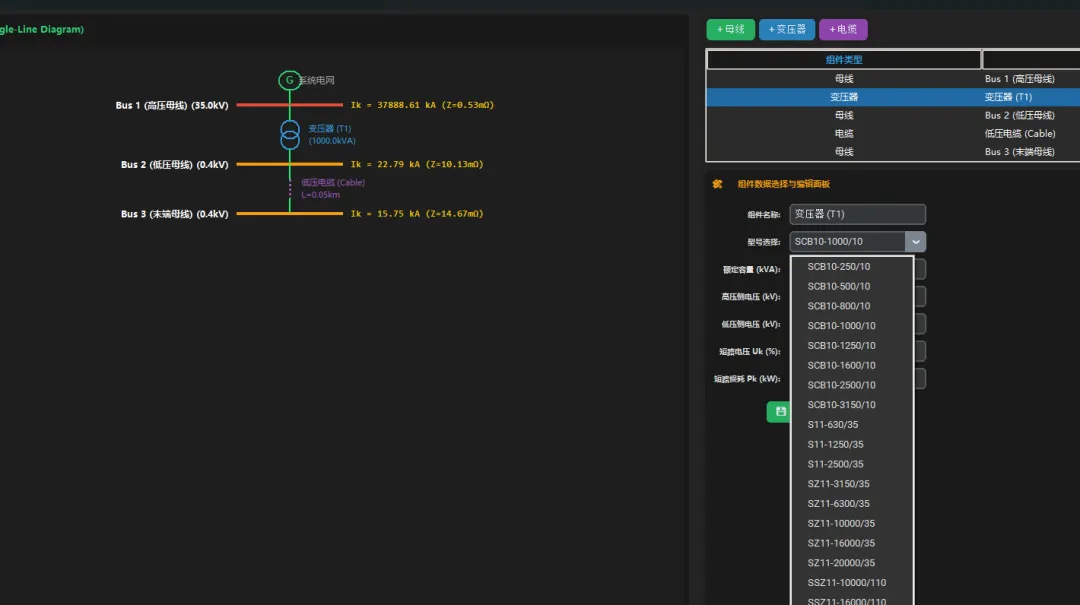Choose SZ11-6300/35 from the model list

click(x=852, y=504)
